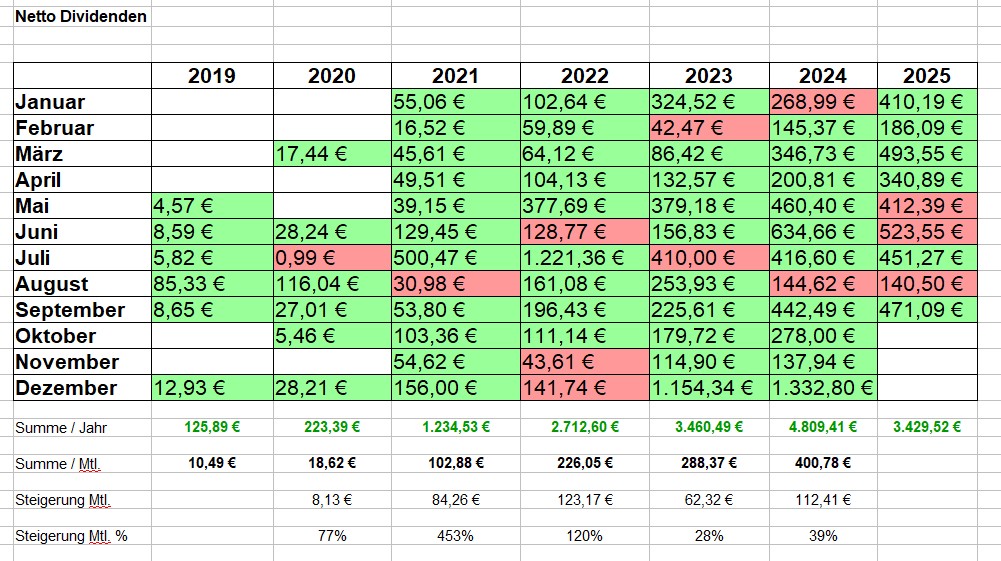Click the 'Steigerung Mtl. %' row label
The width and height of the screenshot is (1001, 561).
tap(71, 535)
